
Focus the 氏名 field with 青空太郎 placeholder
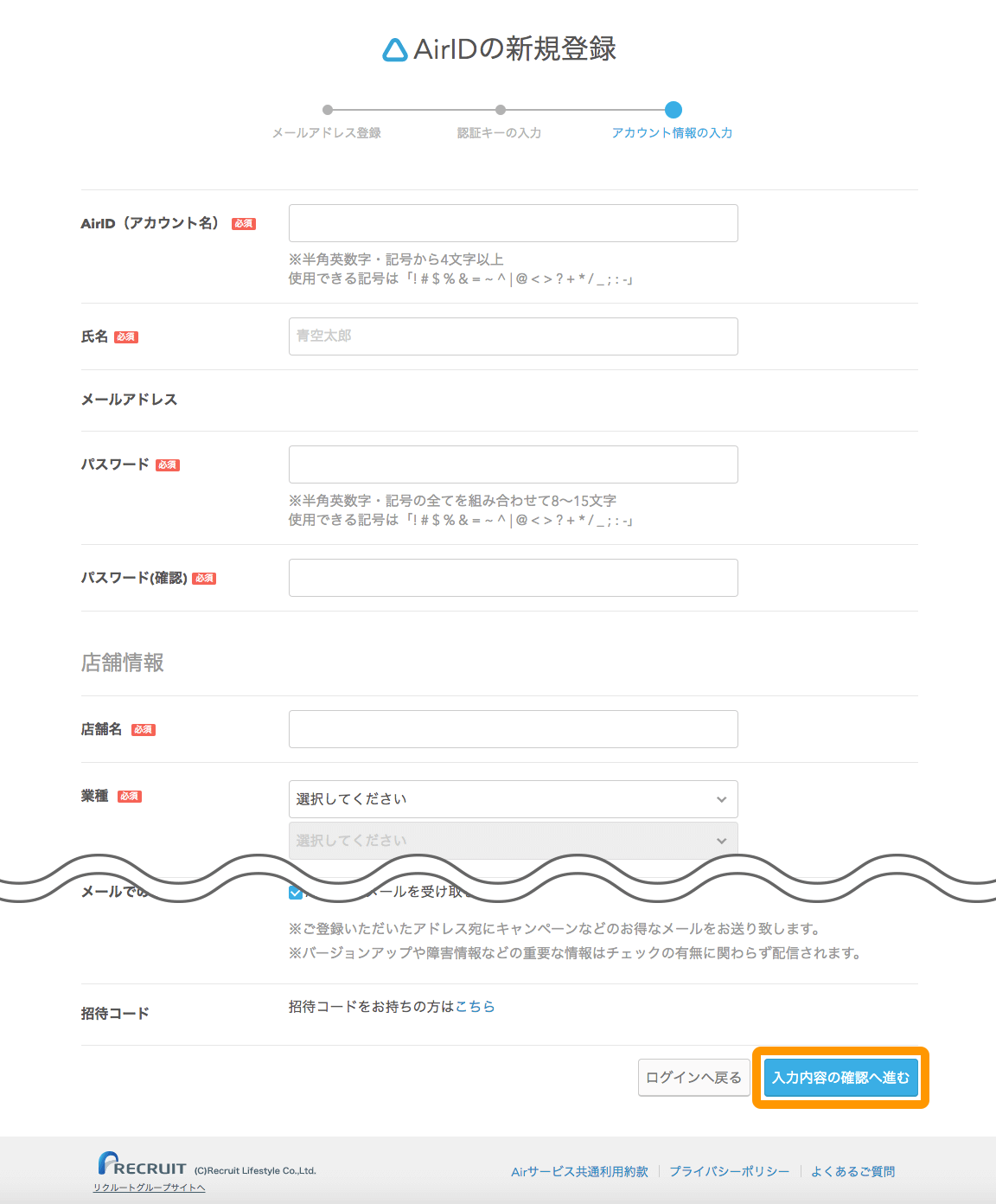click(514, 336)
